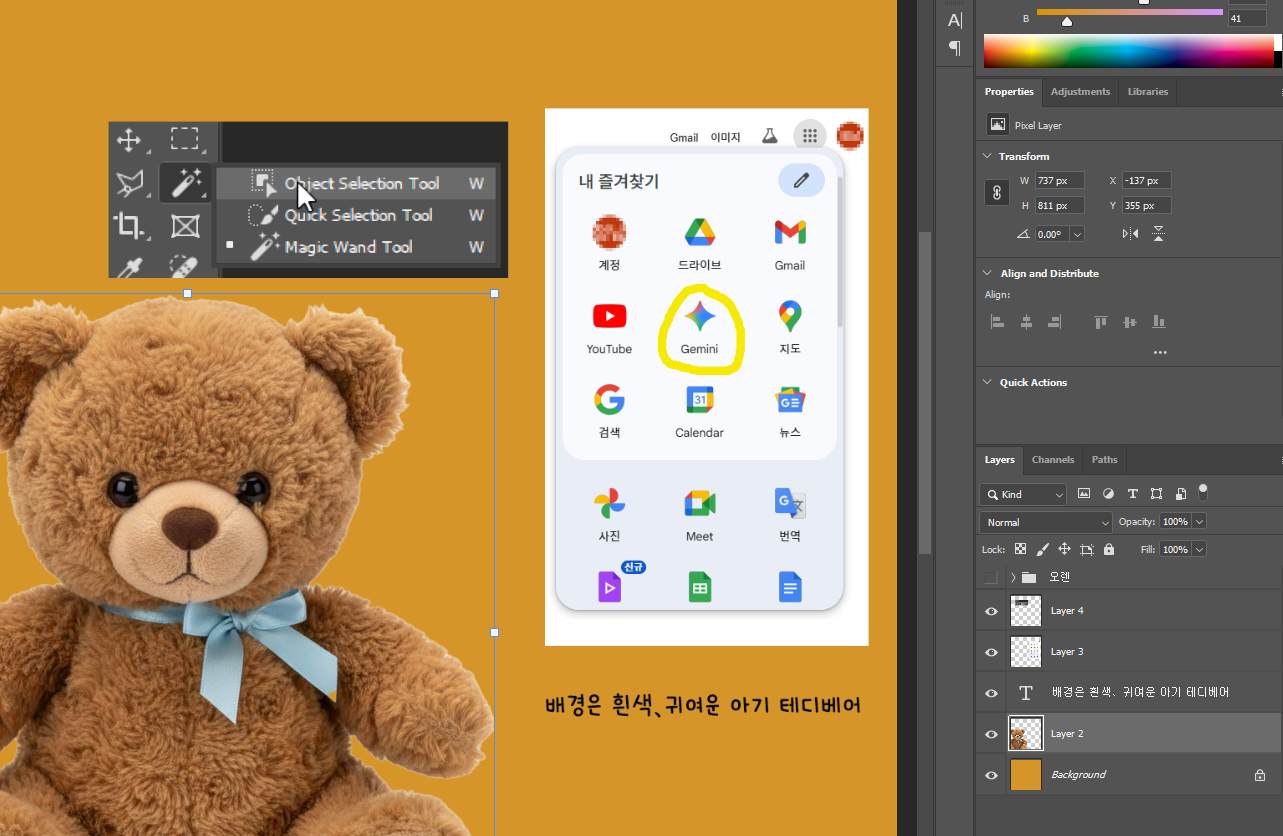Hide Layer 3 with its eye icon
Image resolution: width=1283 pixels, height=836 pixels.
[x=992, y=652]
